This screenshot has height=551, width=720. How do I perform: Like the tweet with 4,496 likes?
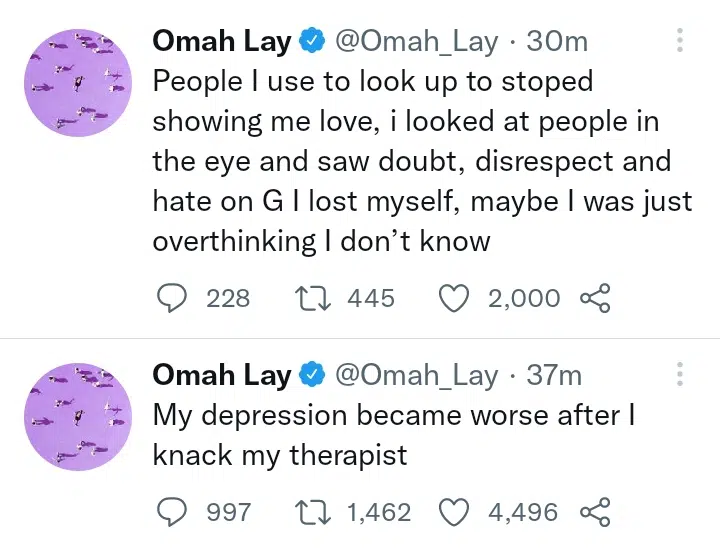click(x=455, y=512)
